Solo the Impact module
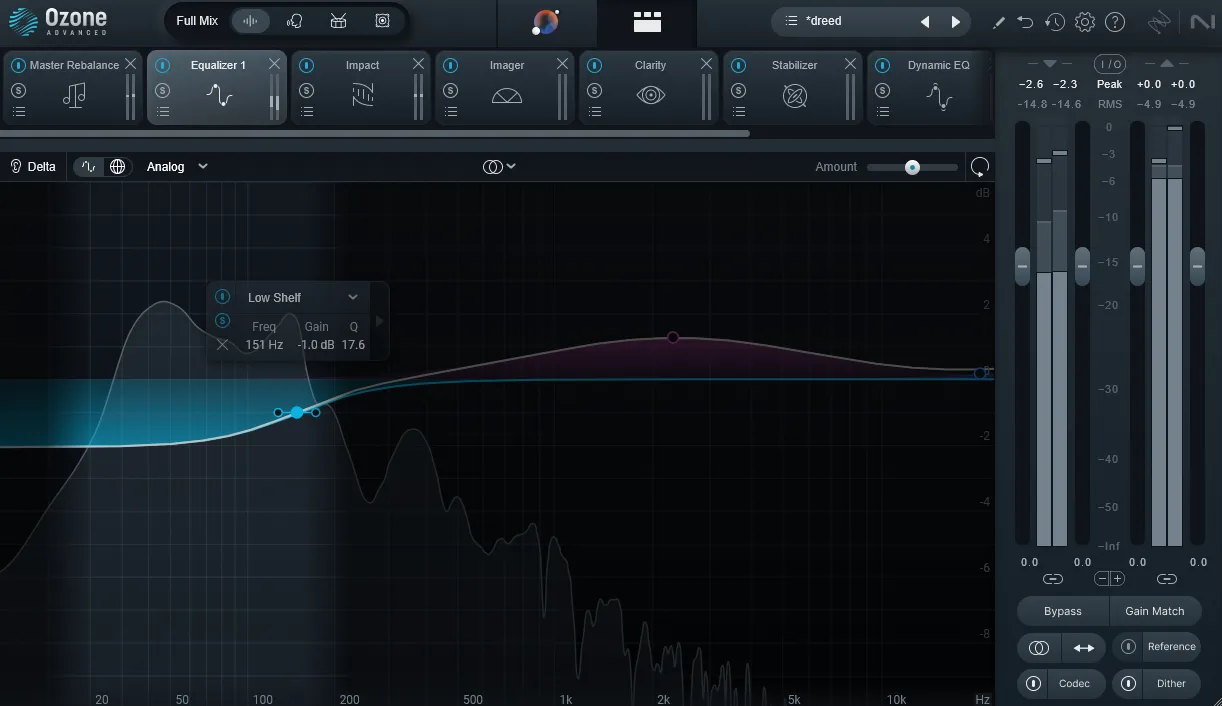Viewport: 1222px width, 706px height. [306, 90]
